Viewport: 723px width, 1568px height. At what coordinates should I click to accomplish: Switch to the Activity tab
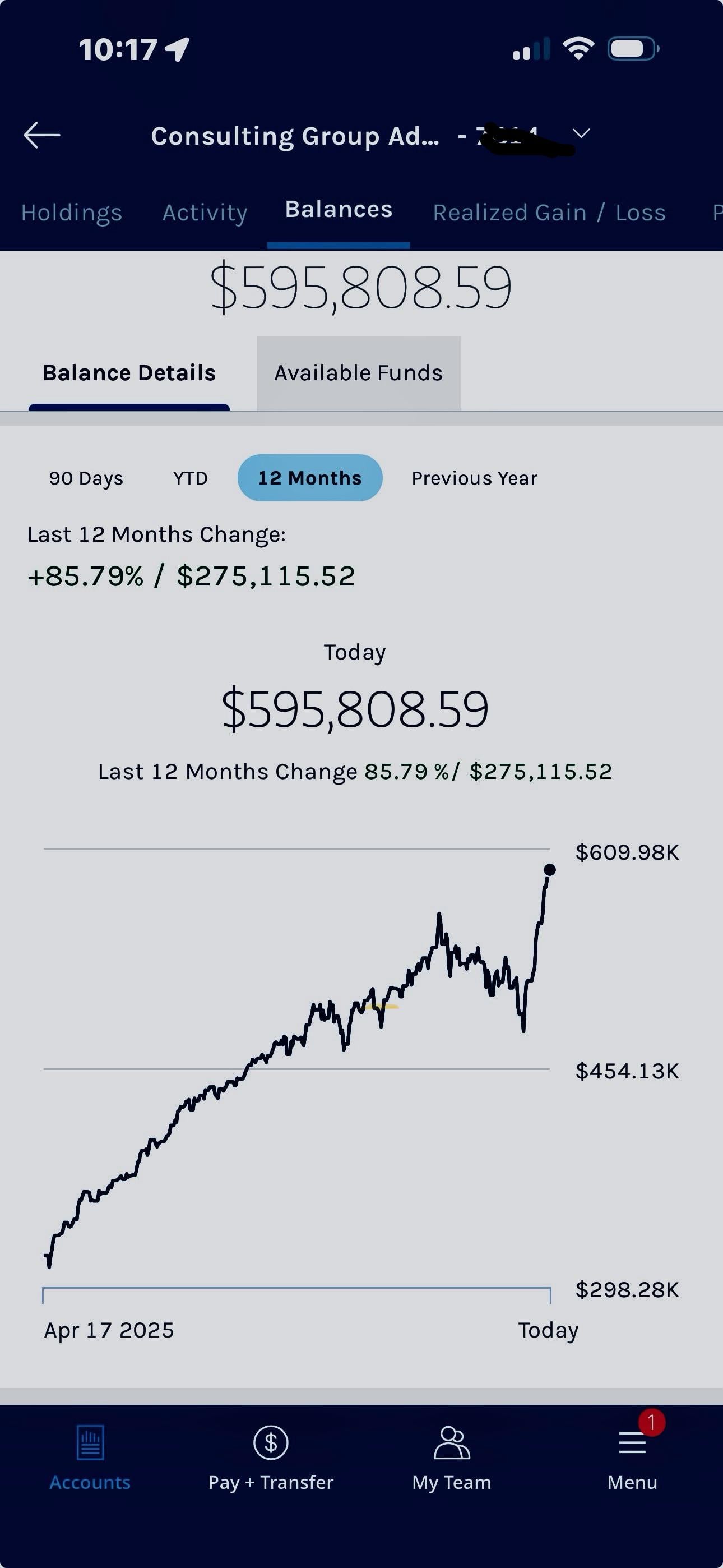tap(205, 213)
